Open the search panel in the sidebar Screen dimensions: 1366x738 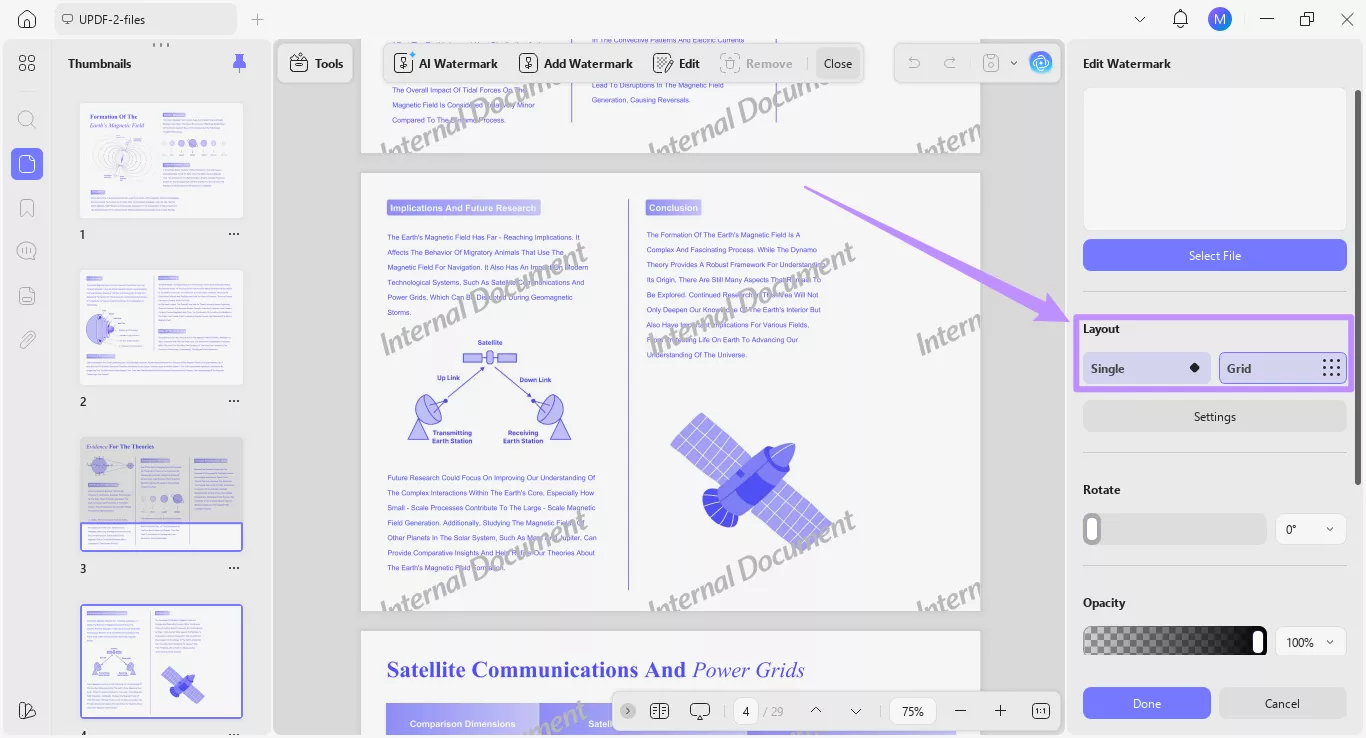coord(27,119)
